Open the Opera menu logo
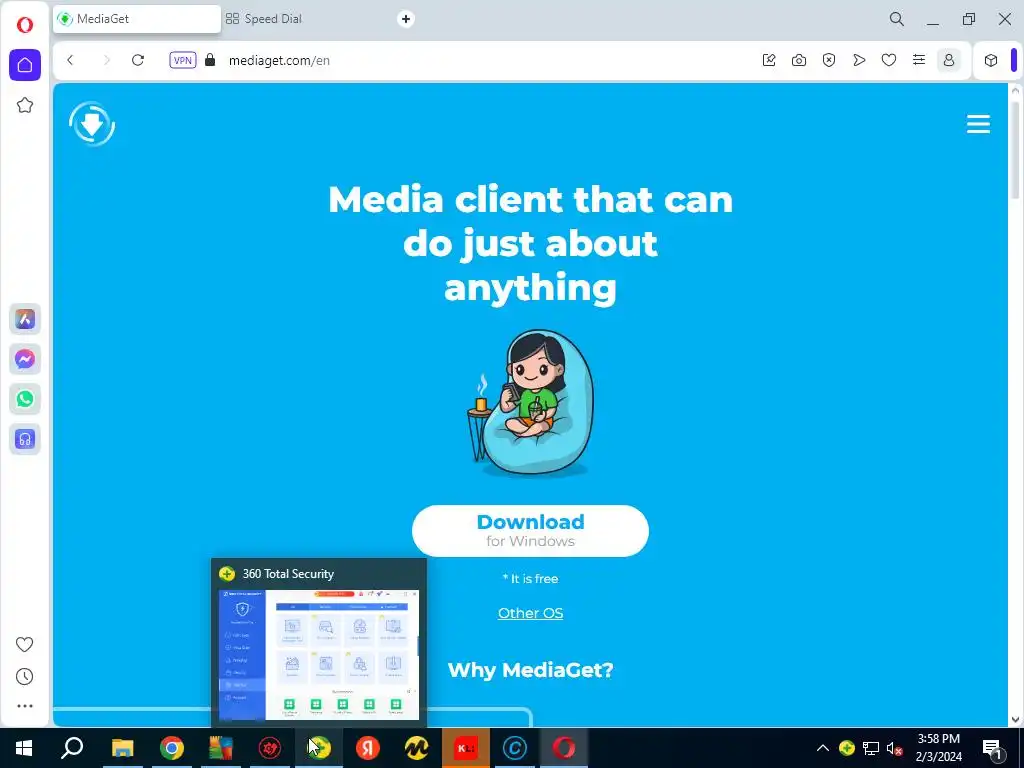Viewport: 1024px width, 768px height. 25,25
